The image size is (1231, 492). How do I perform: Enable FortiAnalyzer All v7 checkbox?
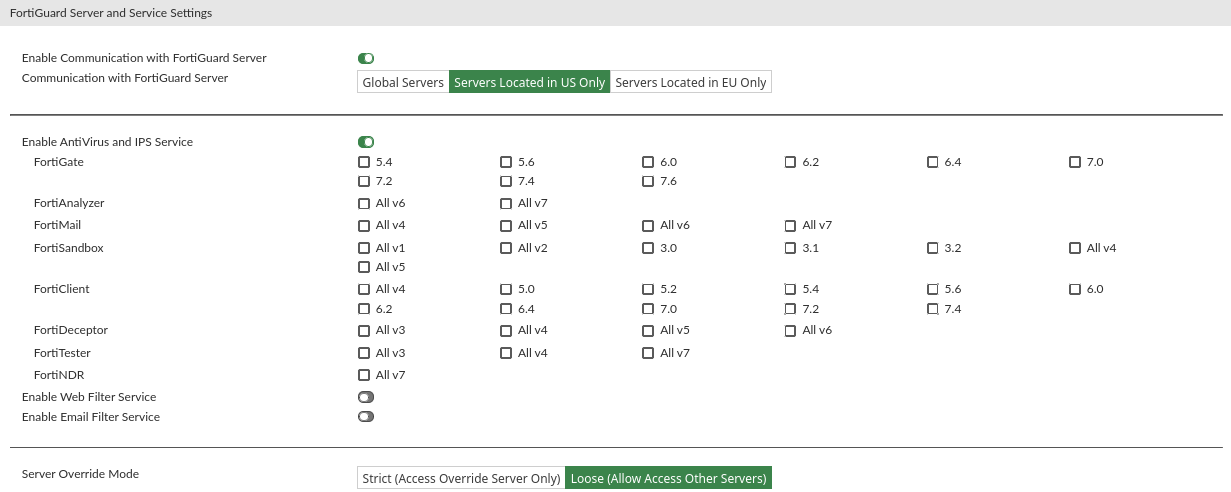pyautogui.click(x=506, y=204)
